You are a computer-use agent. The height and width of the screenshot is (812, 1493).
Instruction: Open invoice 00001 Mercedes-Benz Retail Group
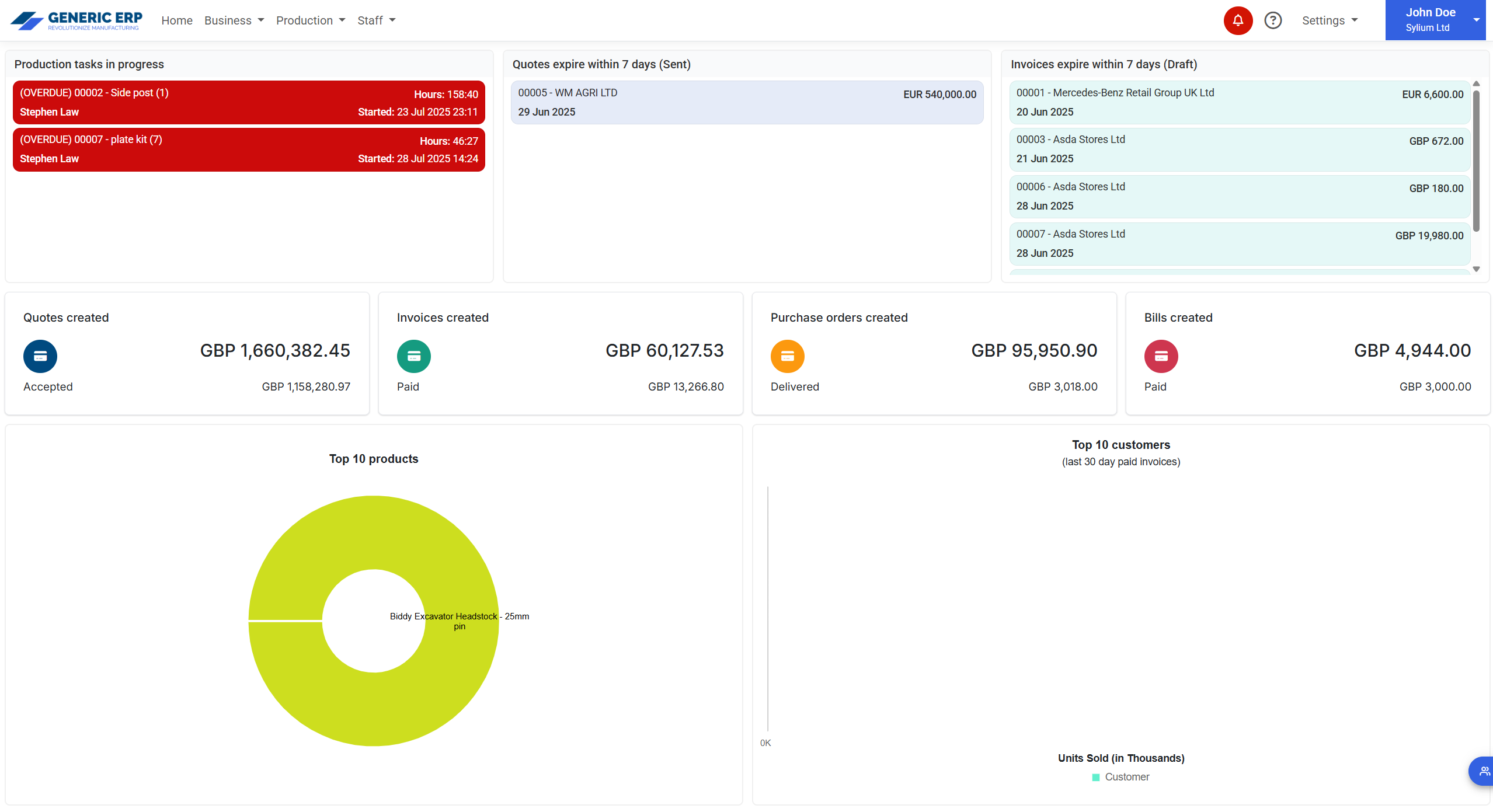point(1239,102)
